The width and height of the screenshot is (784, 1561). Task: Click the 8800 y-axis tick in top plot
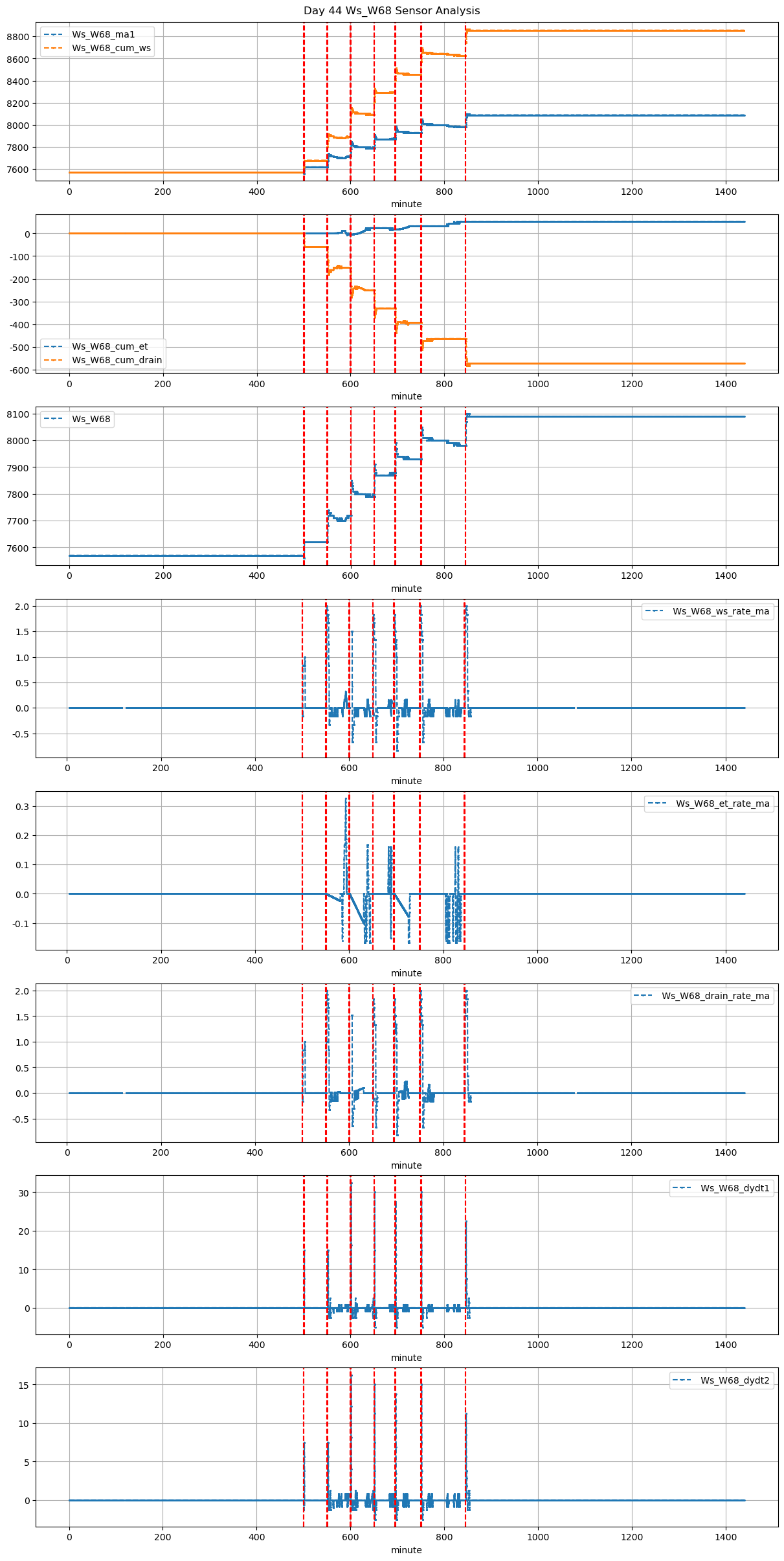point(17,37)
